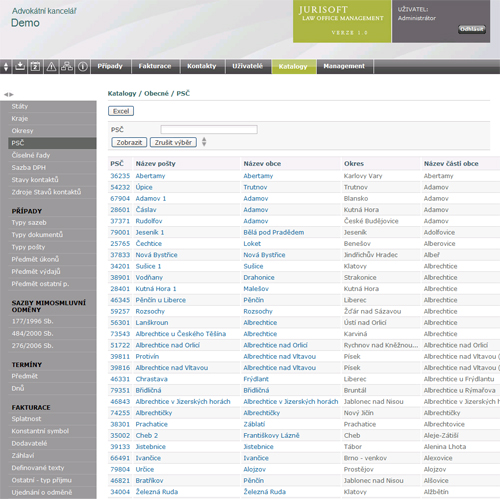Open Předmět výdajů sidebar item

(x=52, y=272)
